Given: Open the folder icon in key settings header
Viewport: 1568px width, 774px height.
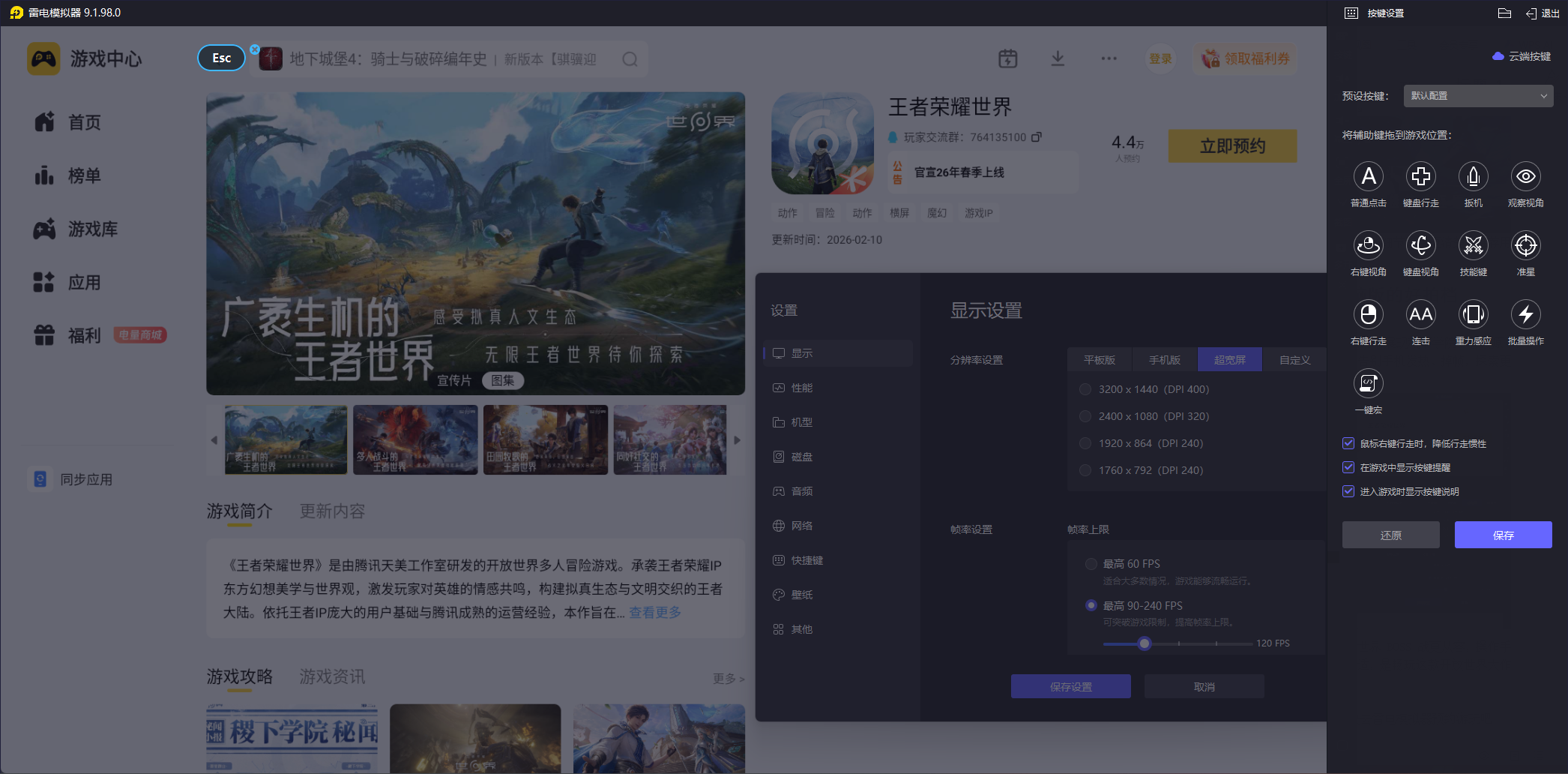Looking at the screenshot, I should pyautogui.click(x=1504, y=13).
